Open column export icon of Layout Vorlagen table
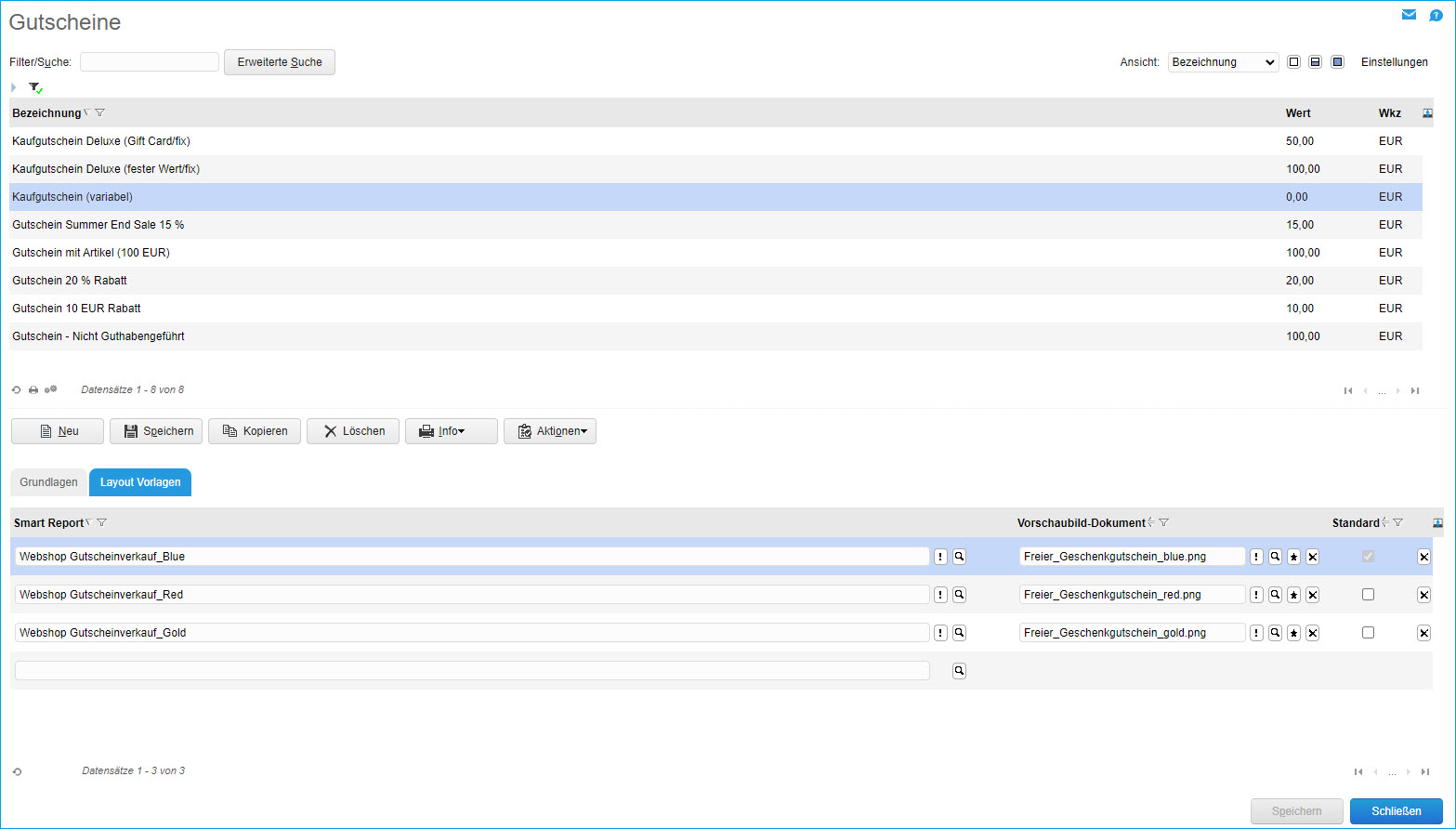This screenshot has width=1456, height=829. tap(1437, 523)
